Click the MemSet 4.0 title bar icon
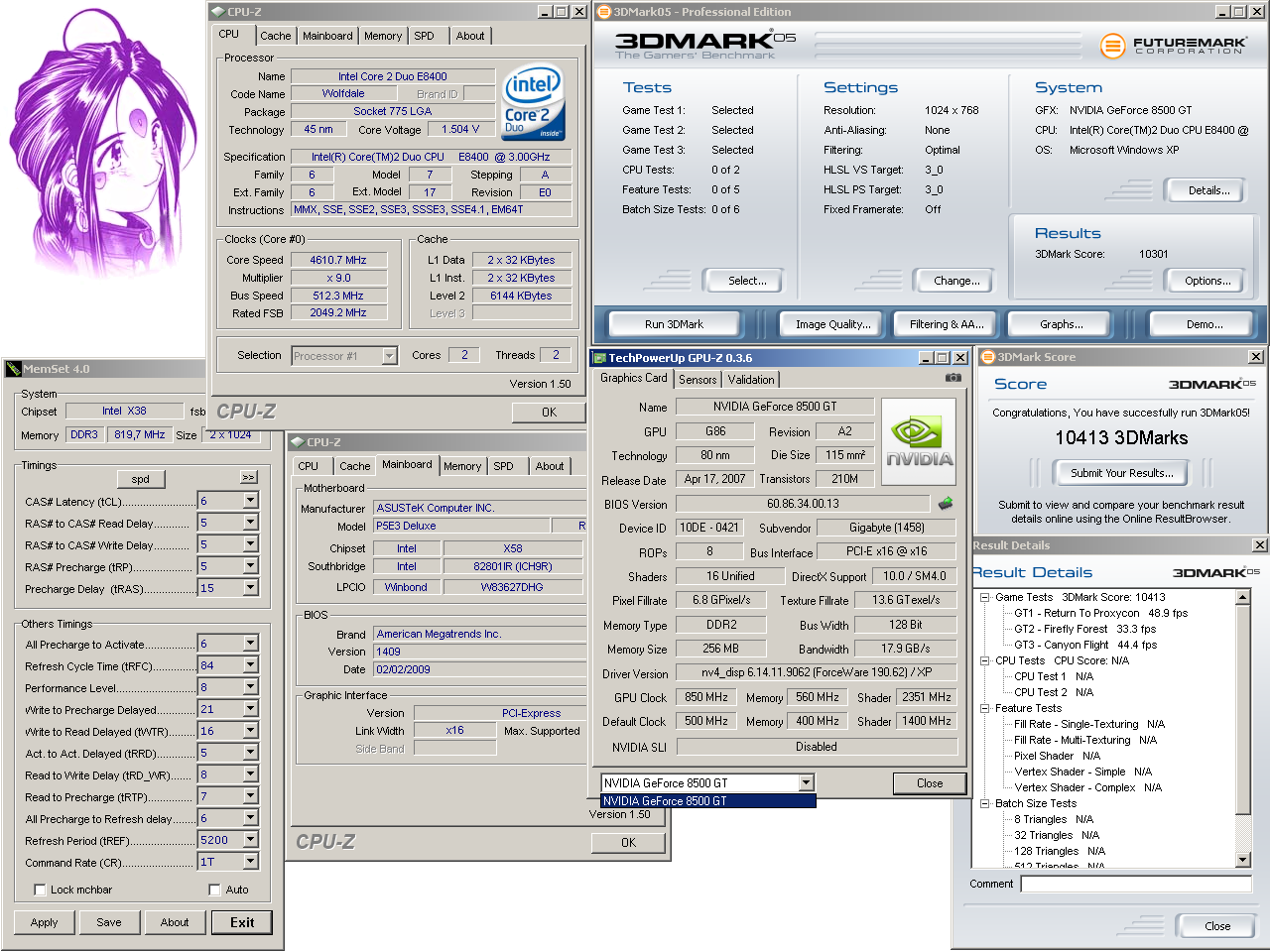Image resolution: width=1270 pixels, height=952 pixels. tap(14, 369)
